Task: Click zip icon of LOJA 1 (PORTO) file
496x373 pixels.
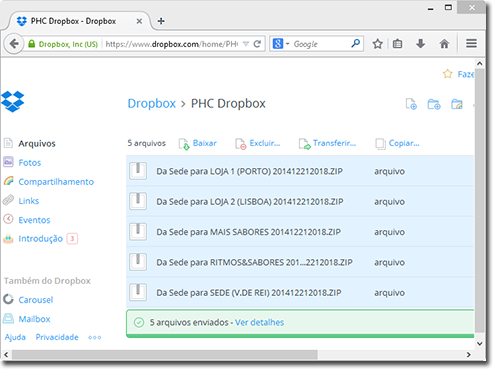Action: point(138,171)
